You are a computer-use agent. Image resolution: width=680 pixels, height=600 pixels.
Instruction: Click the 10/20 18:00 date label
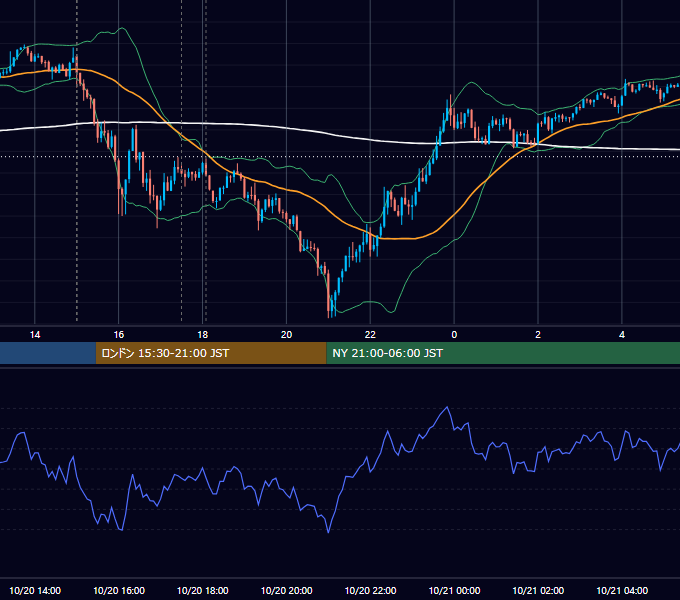coord(203,590)
